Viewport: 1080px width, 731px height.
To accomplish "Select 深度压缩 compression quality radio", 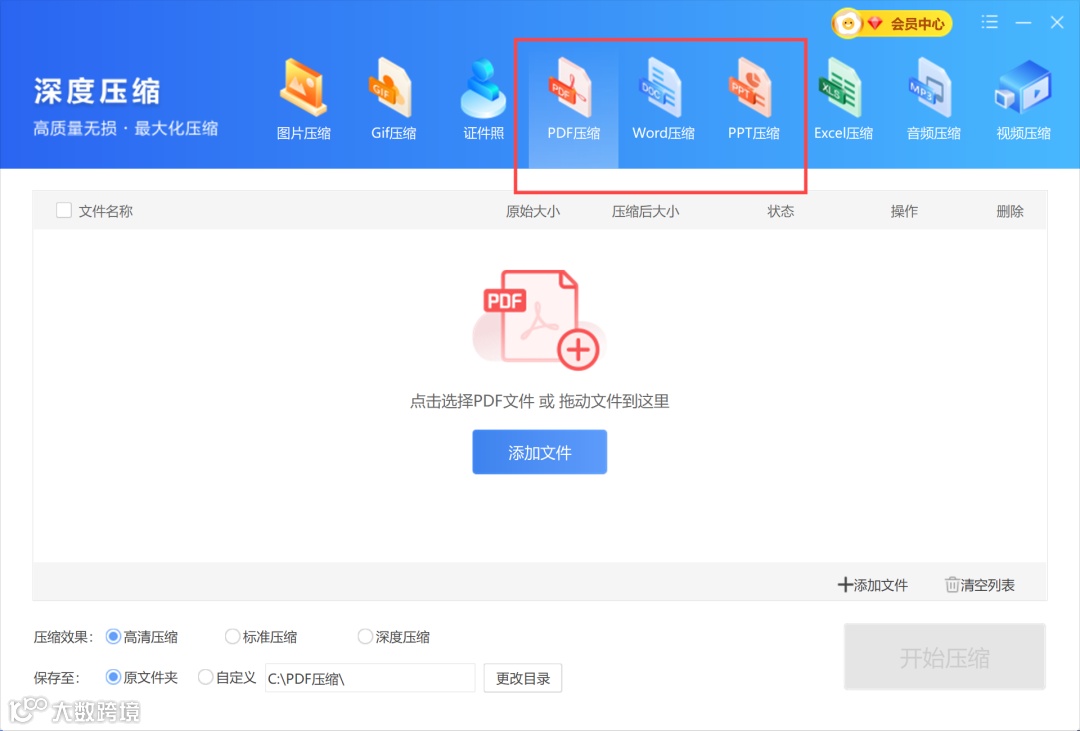I will [x=394, y=637].
